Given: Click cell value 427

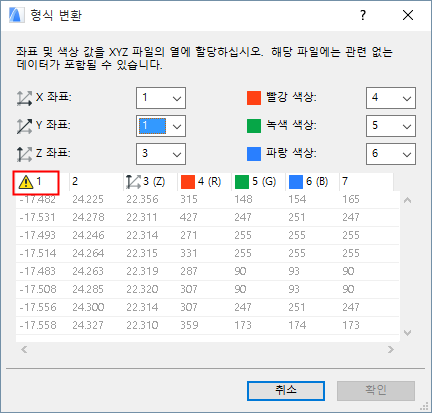Looking at the screenshot, I should pos(189,217).
